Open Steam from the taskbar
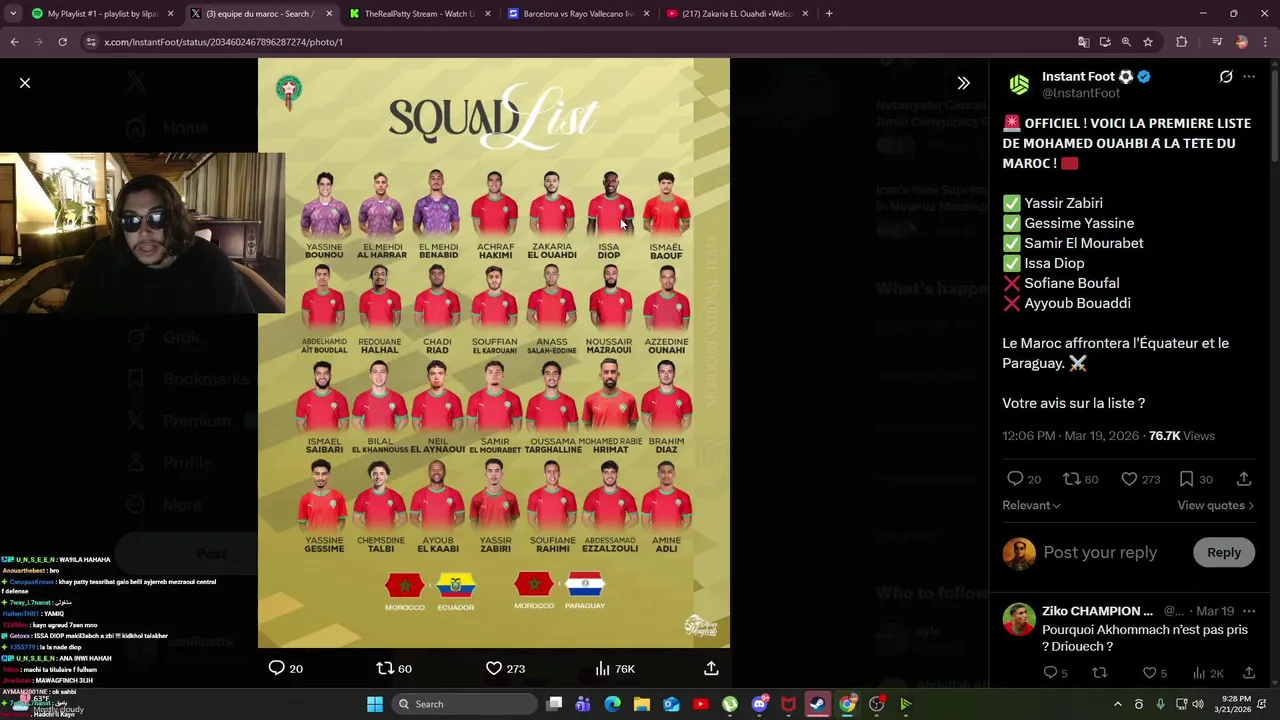The width and height of the screenshot is (1280, 720). tap(818, 704)
